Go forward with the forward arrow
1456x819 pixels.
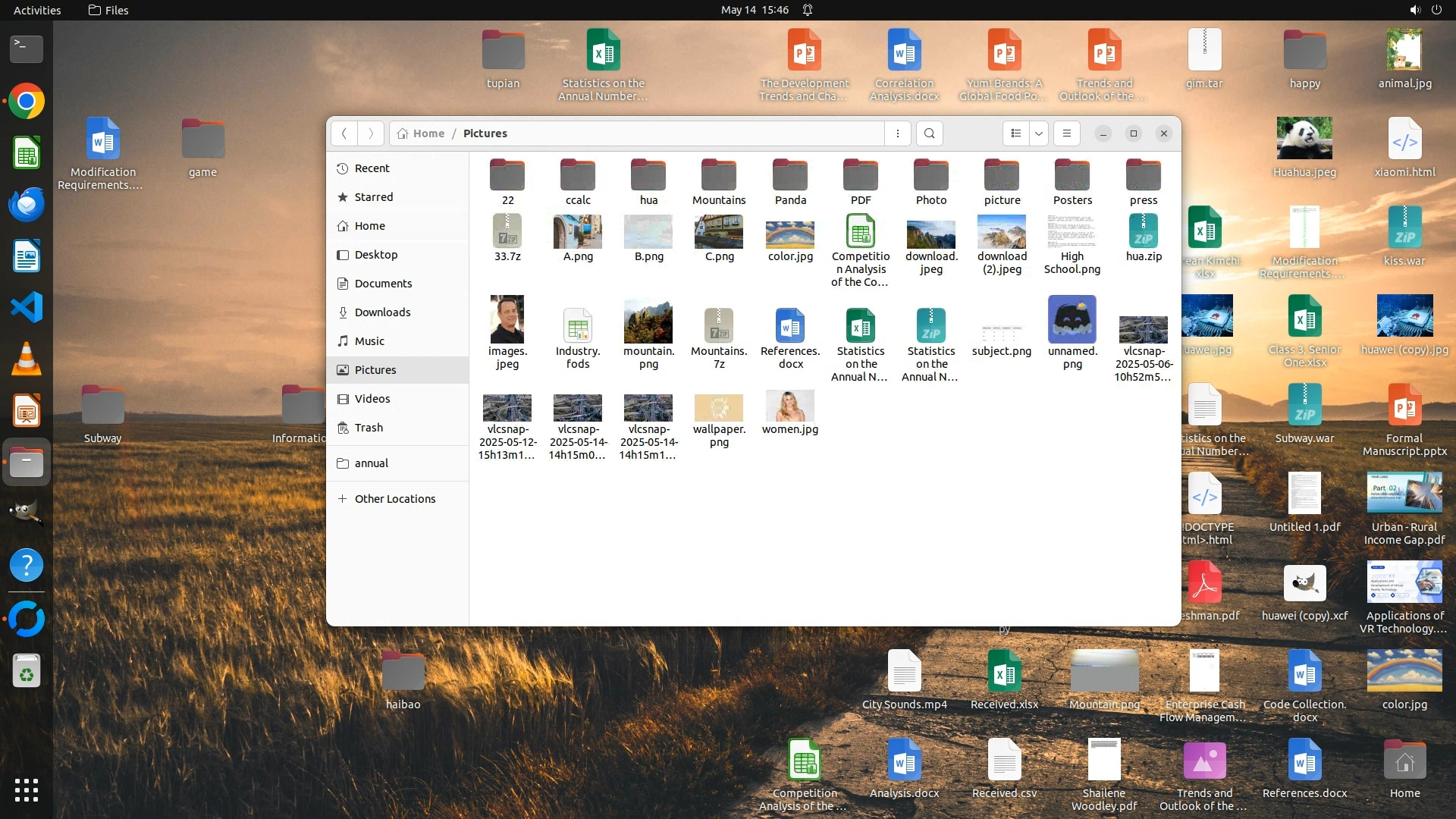[371, 133]
